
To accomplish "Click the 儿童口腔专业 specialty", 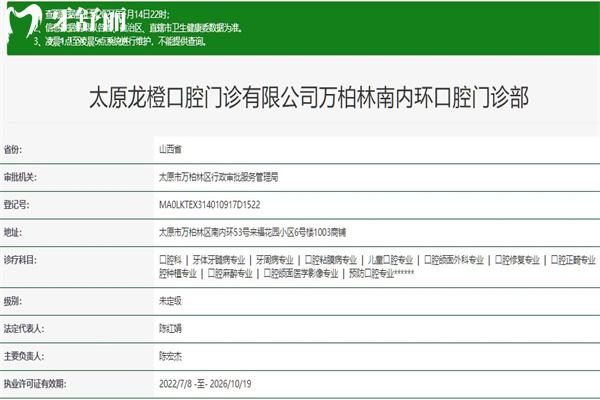I will point(390,260).
